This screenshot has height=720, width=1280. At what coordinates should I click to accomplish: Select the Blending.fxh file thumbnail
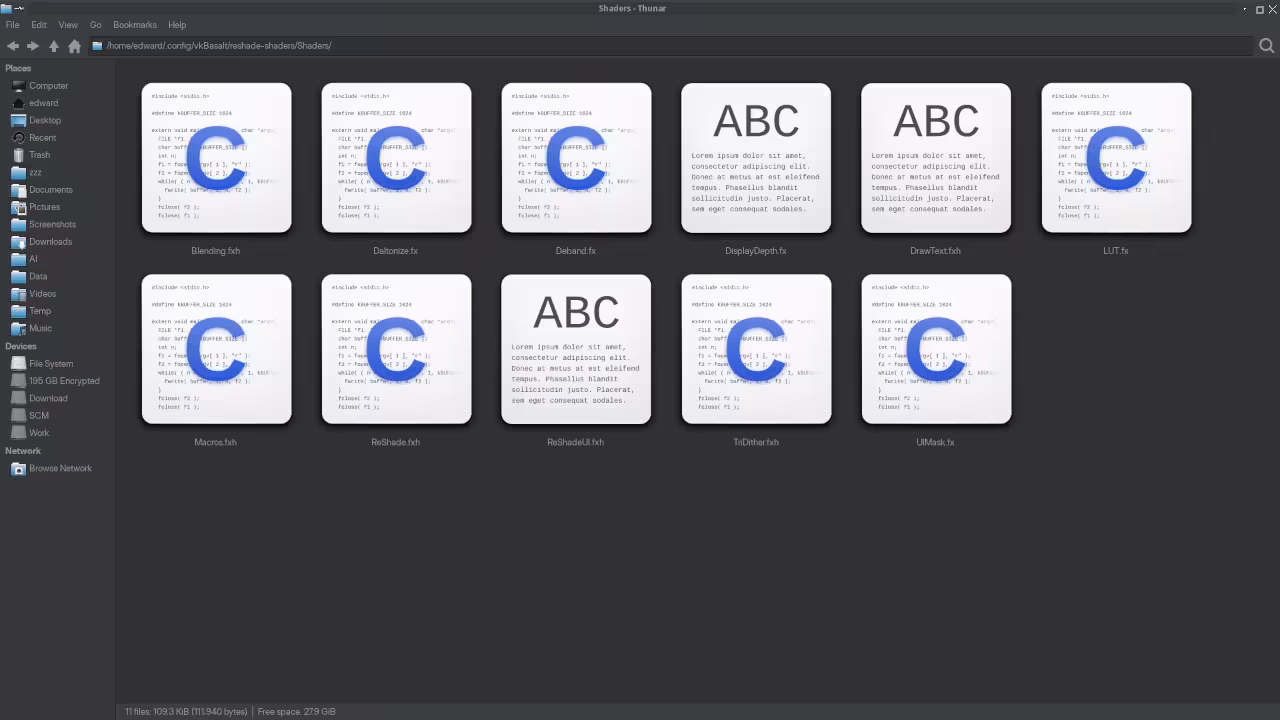pyautogui.click(x=216, y=158)
